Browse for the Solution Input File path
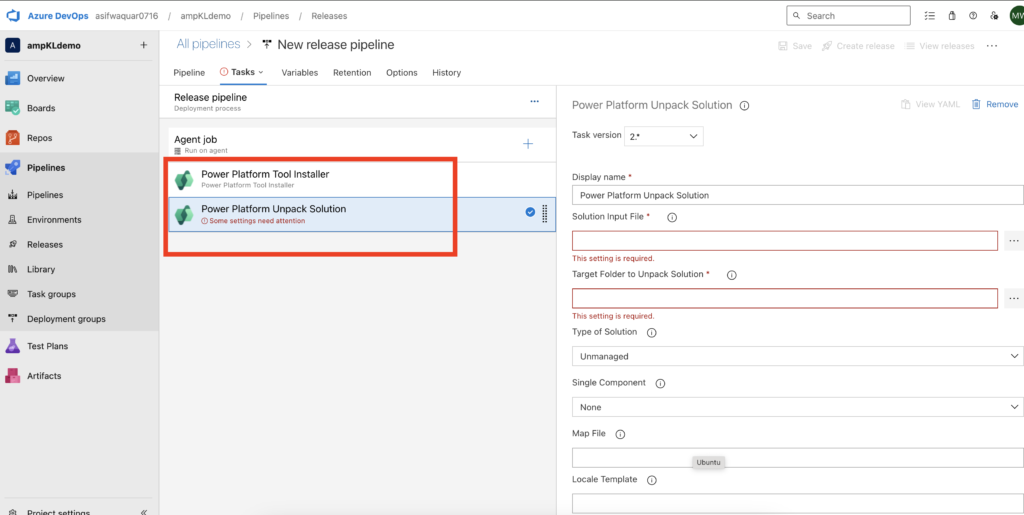1024x515 pixels. click(1014, 241)
